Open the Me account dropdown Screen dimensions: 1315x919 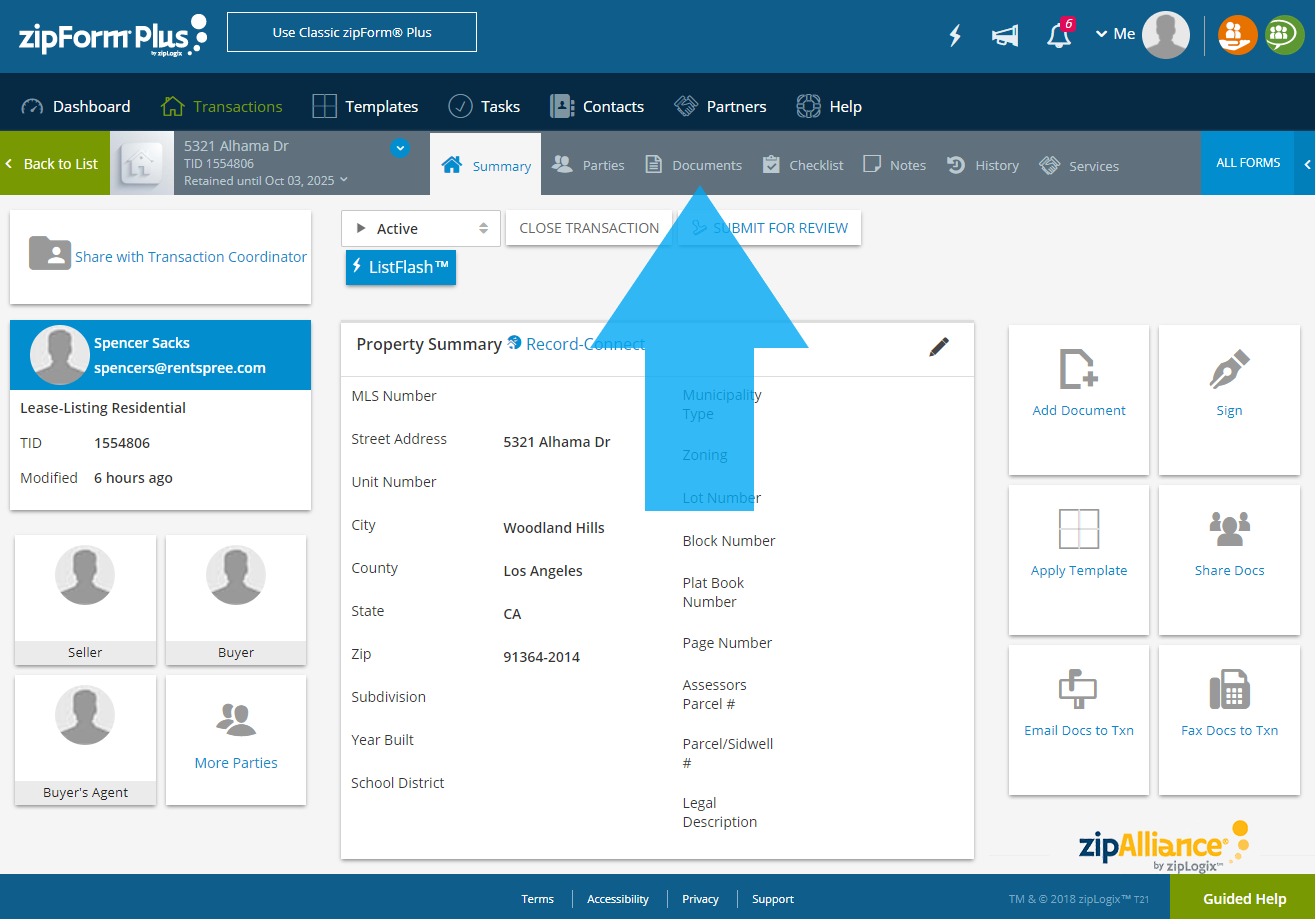(1115, 34)
